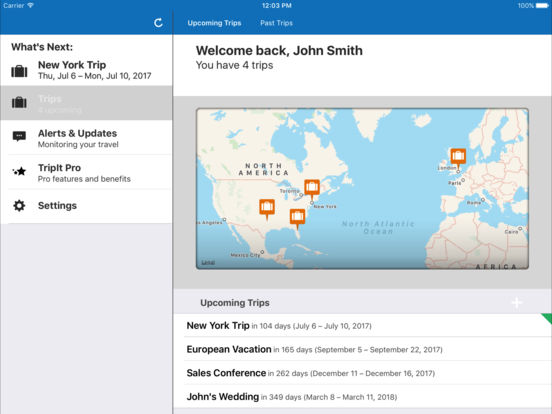Screen dimensions: 552x414
Task: Open the John's Wedding trip
Action: pos(368,397)
